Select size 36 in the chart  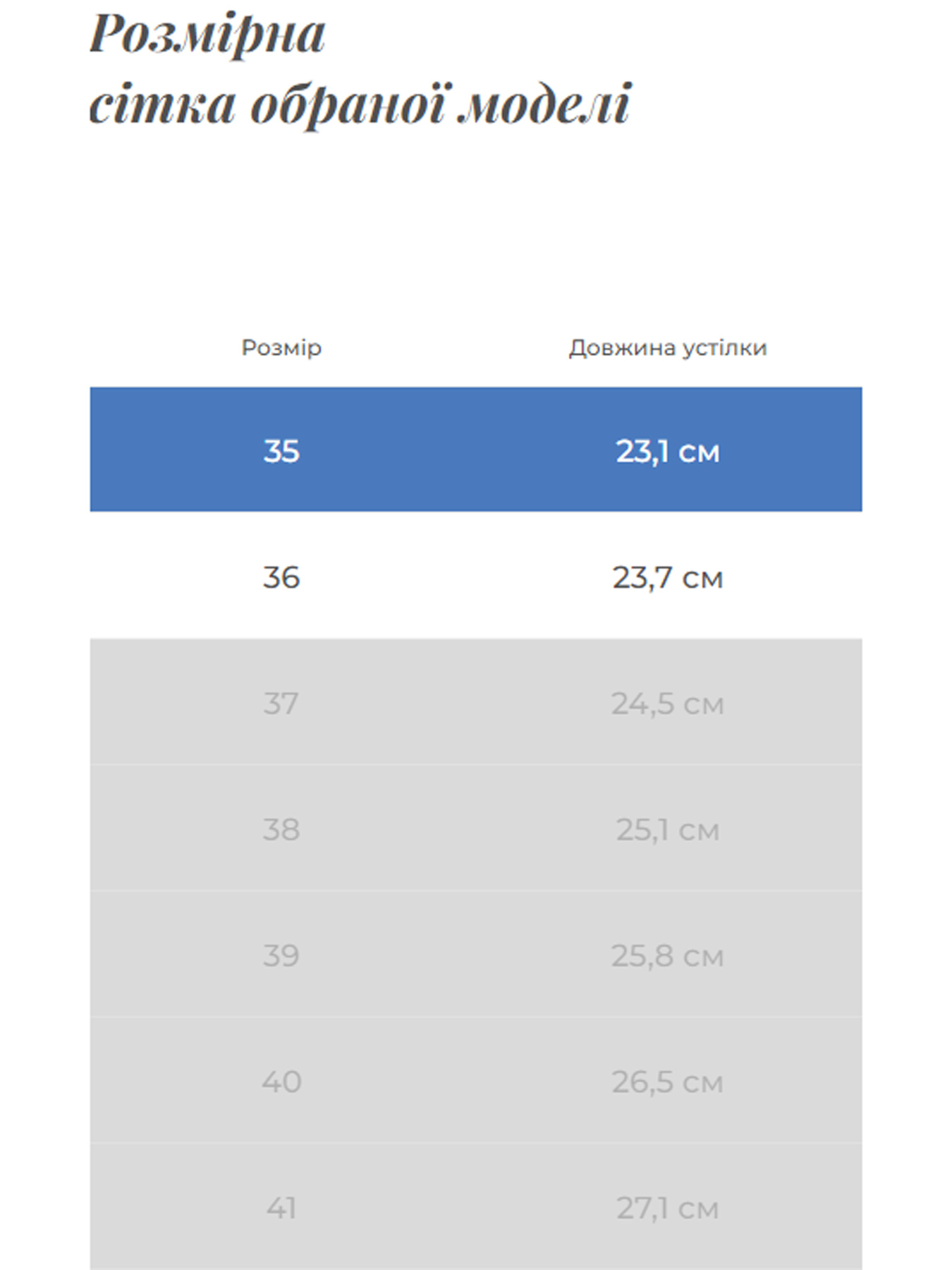pos(281,577)
